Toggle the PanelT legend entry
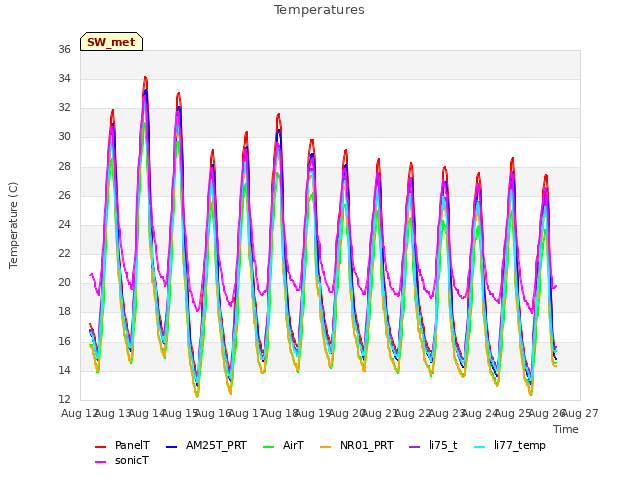Viewport: 640px width, 480px height. point(122,445)
